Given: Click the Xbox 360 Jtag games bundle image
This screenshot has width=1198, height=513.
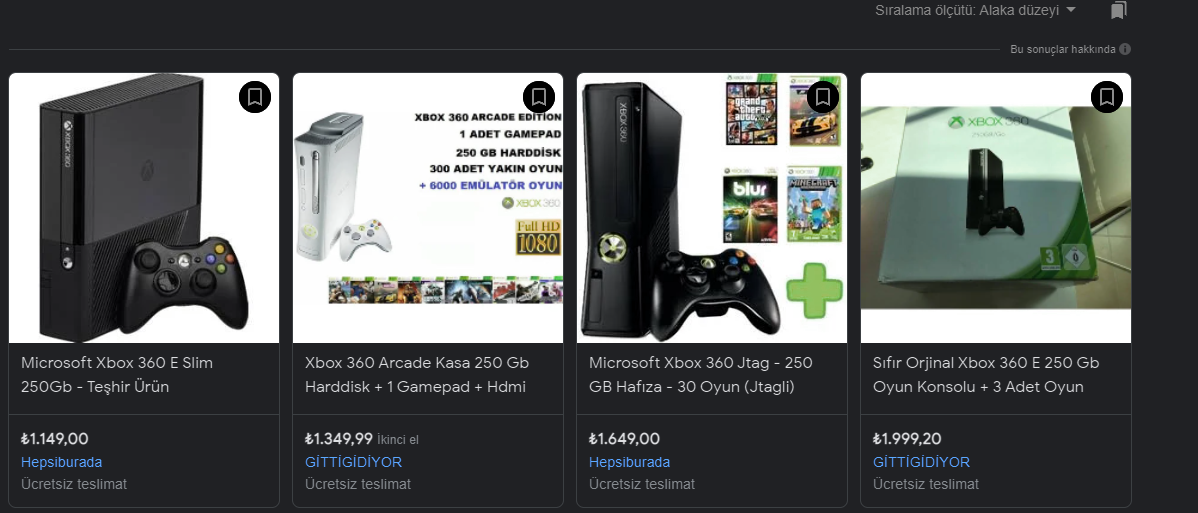Looking at the screenshot, I should (712, 208).
